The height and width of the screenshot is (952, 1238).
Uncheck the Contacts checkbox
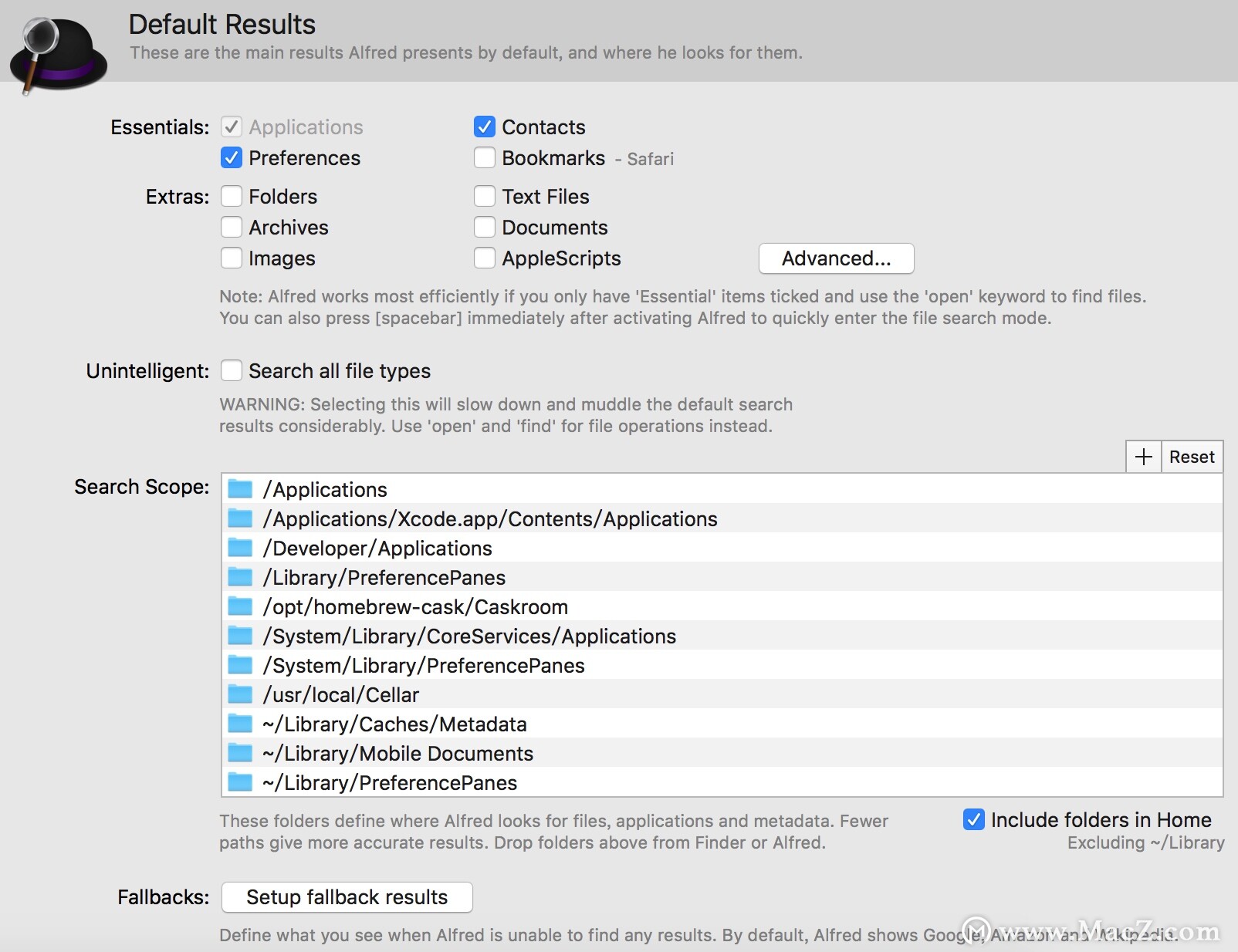(485, 127)
